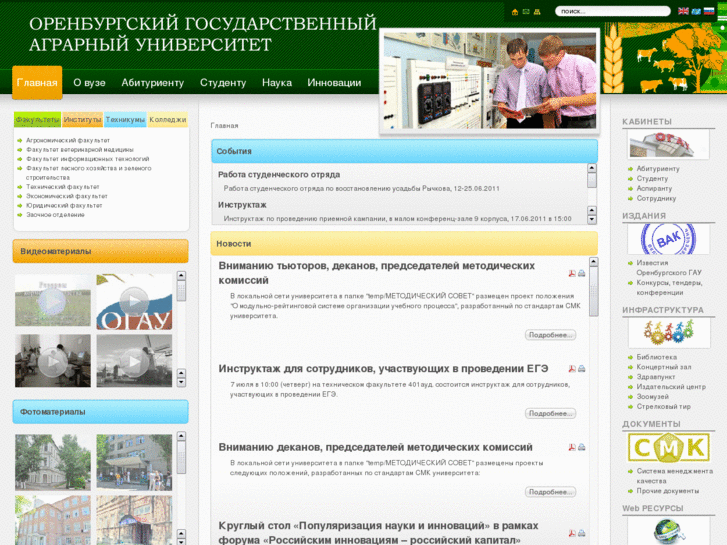Click the search field labeled поиск

(x=612, y=11)
